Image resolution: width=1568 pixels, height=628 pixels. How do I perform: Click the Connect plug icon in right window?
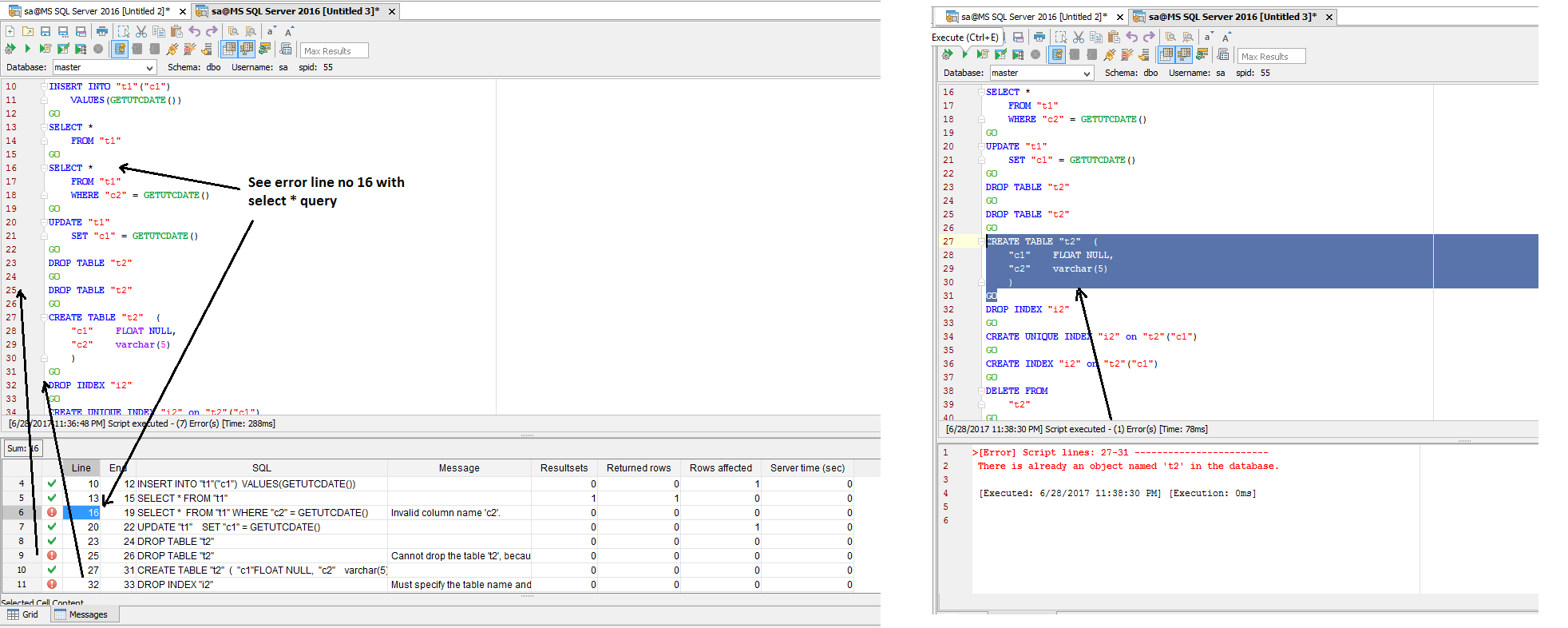[1110, 54]
